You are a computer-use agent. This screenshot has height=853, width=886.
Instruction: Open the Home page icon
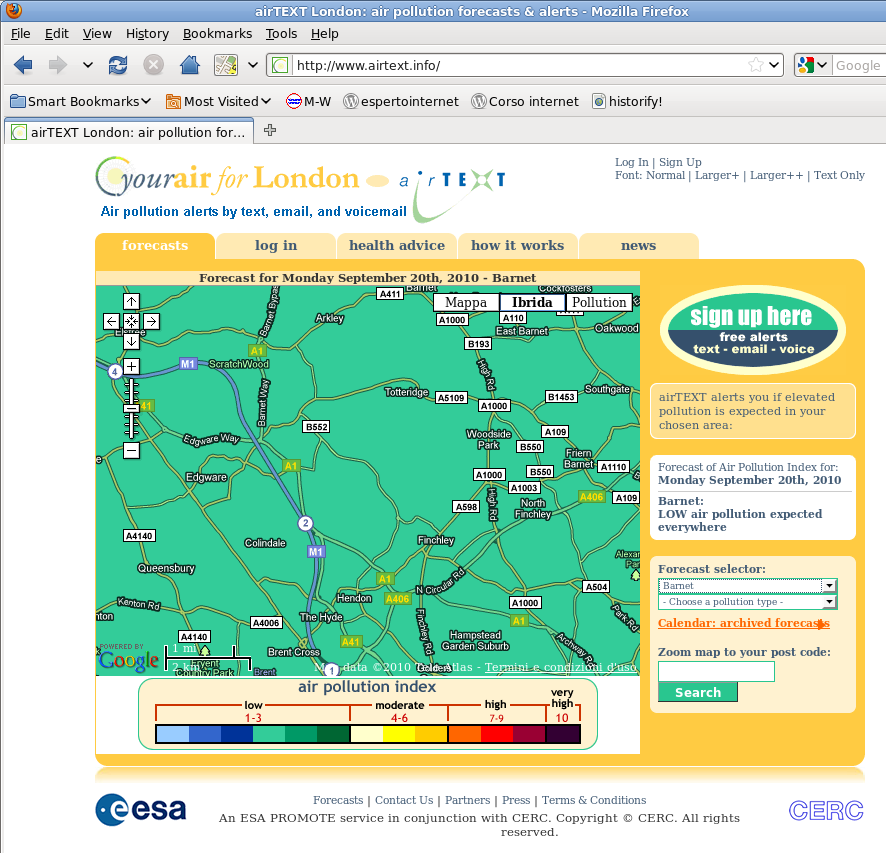(190, 65)
